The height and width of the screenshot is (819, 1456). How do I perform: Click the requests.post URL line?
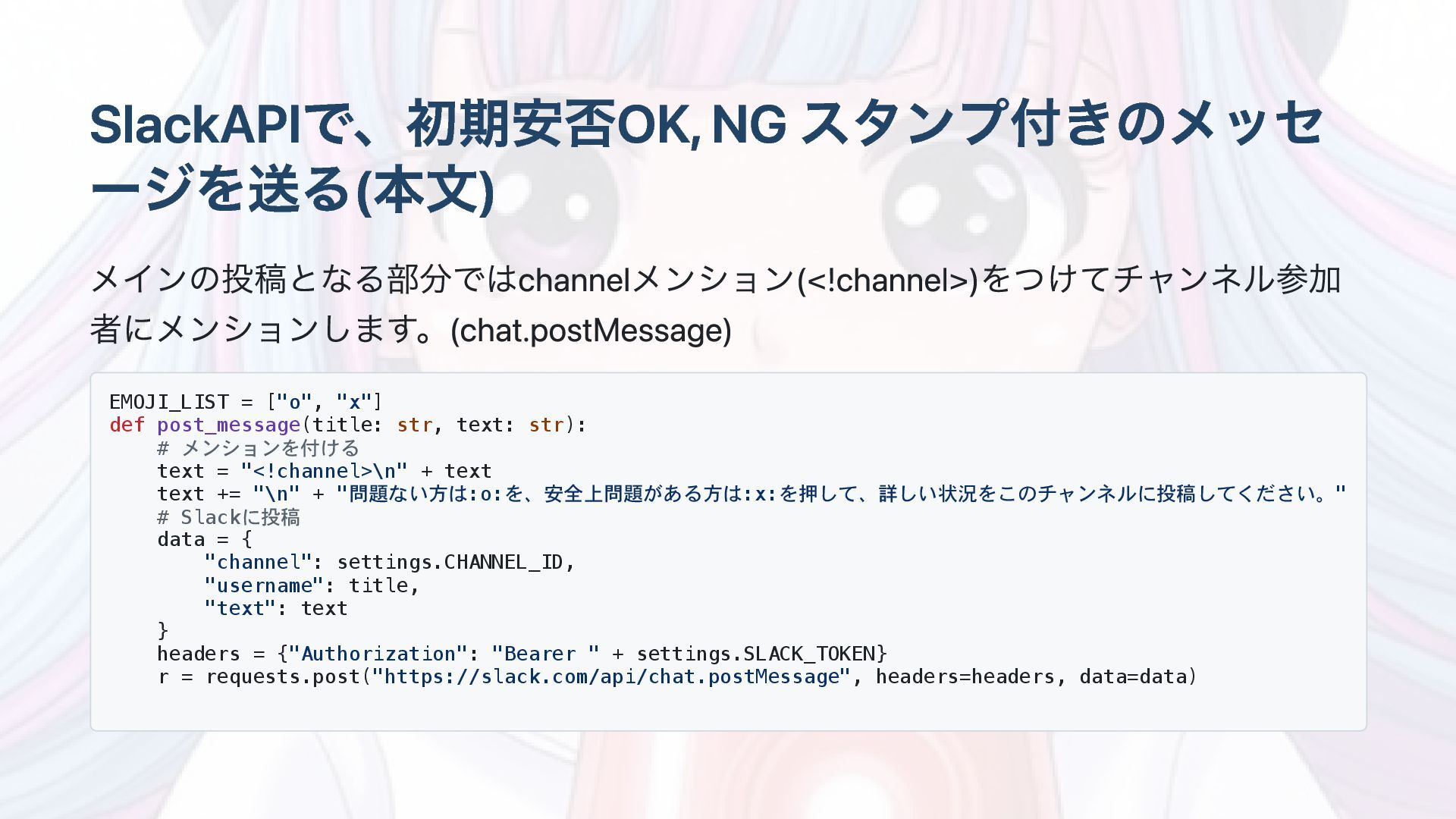[x=677, y=676]
